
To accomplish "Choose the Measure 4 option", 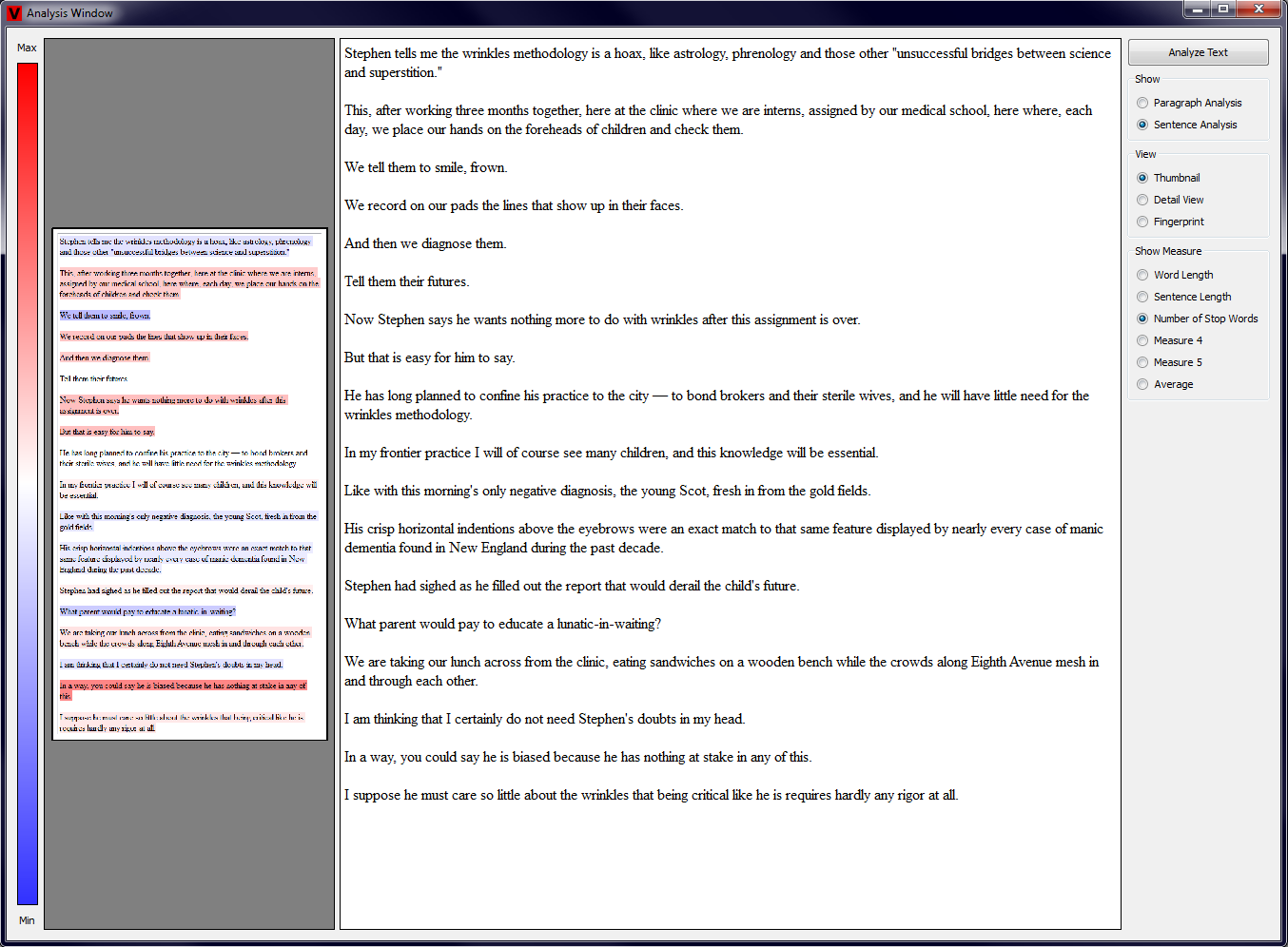I will pos(1142,340).
